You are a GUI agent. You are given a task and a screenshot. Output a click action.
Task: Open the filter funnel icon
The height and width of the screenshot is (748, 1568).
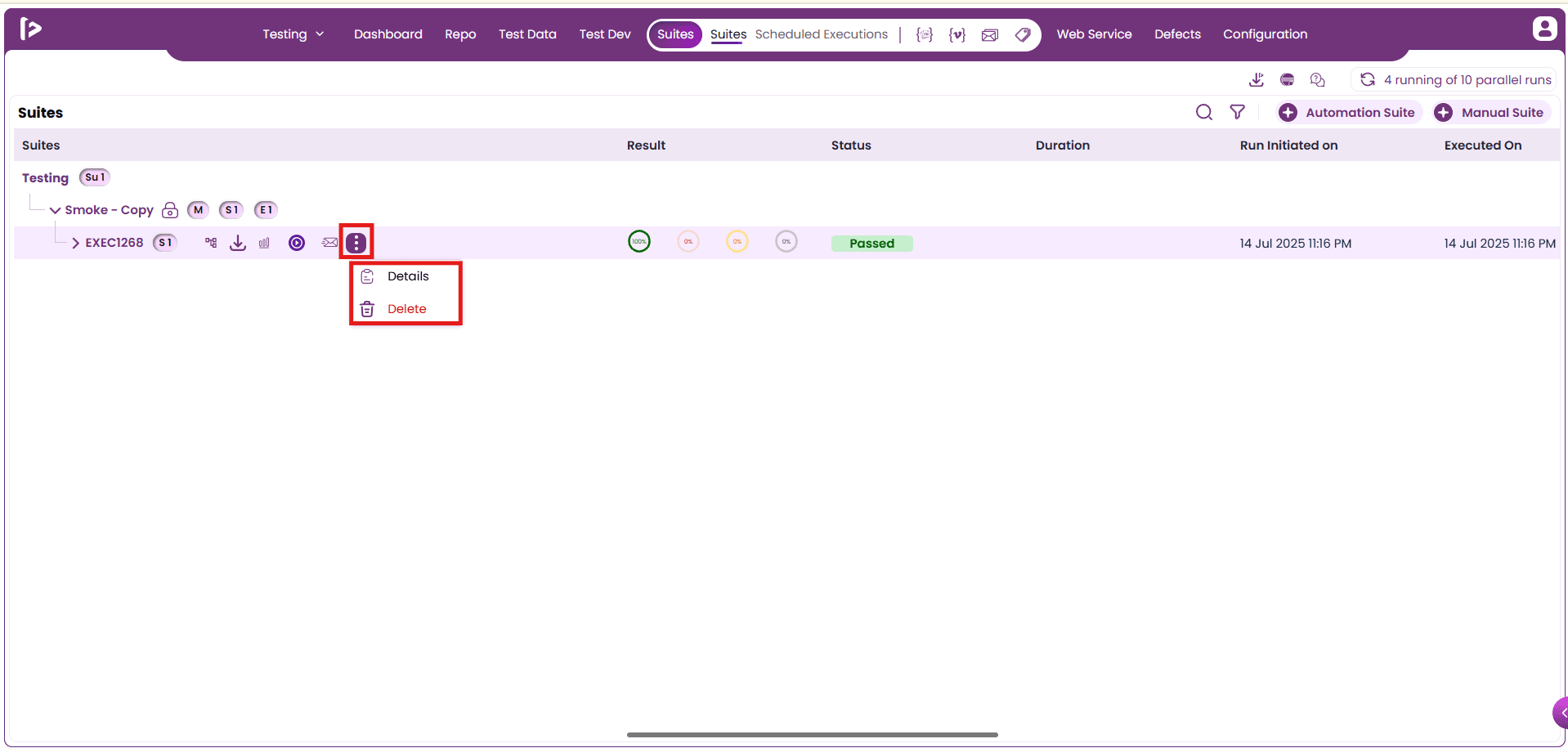pyautogui.click(x=1238, y=112)
